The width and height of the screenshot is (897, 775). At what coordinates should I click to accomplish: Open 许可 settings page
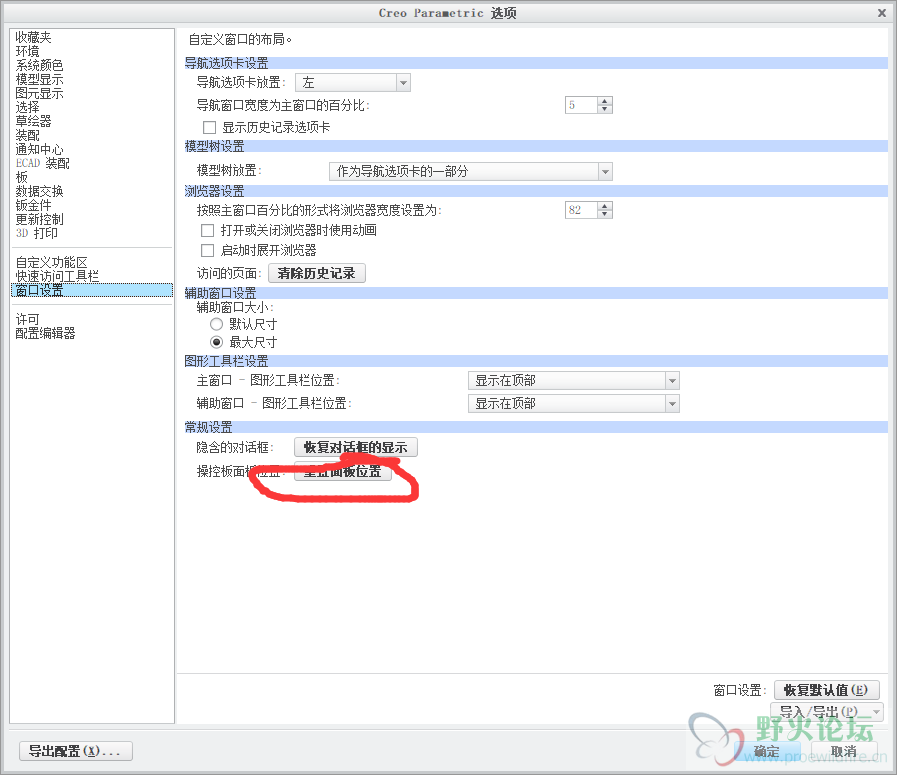[x=27, y=319]
